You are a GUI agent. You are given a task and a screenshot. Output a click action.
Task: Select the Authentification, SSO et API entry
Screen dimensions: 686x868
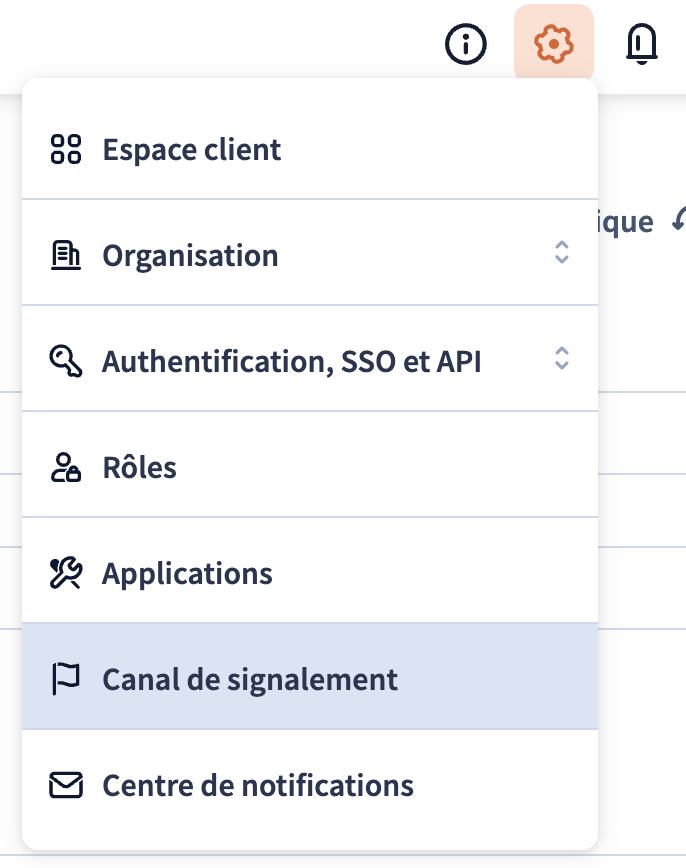[310, 359]
